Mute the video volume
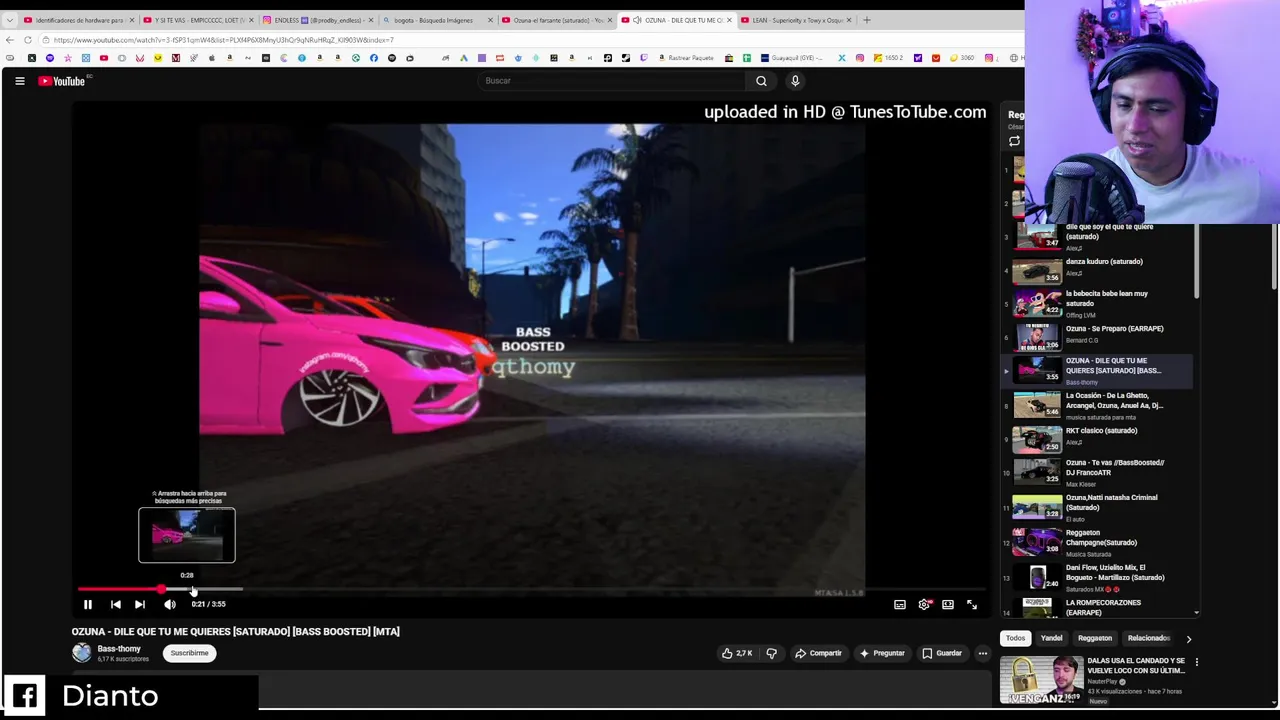Image resolution: width=1280 pixels, height=720 pixels. click(x=170, y=604)
